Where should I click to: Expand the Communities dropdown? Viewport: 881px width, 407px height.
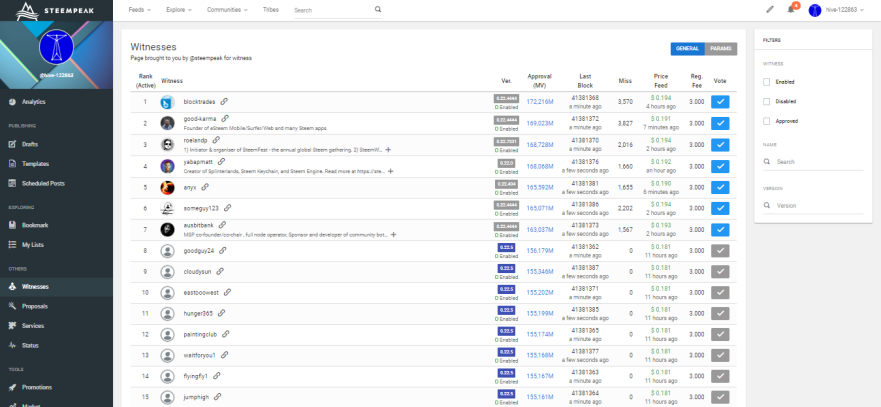pos(227,10)
